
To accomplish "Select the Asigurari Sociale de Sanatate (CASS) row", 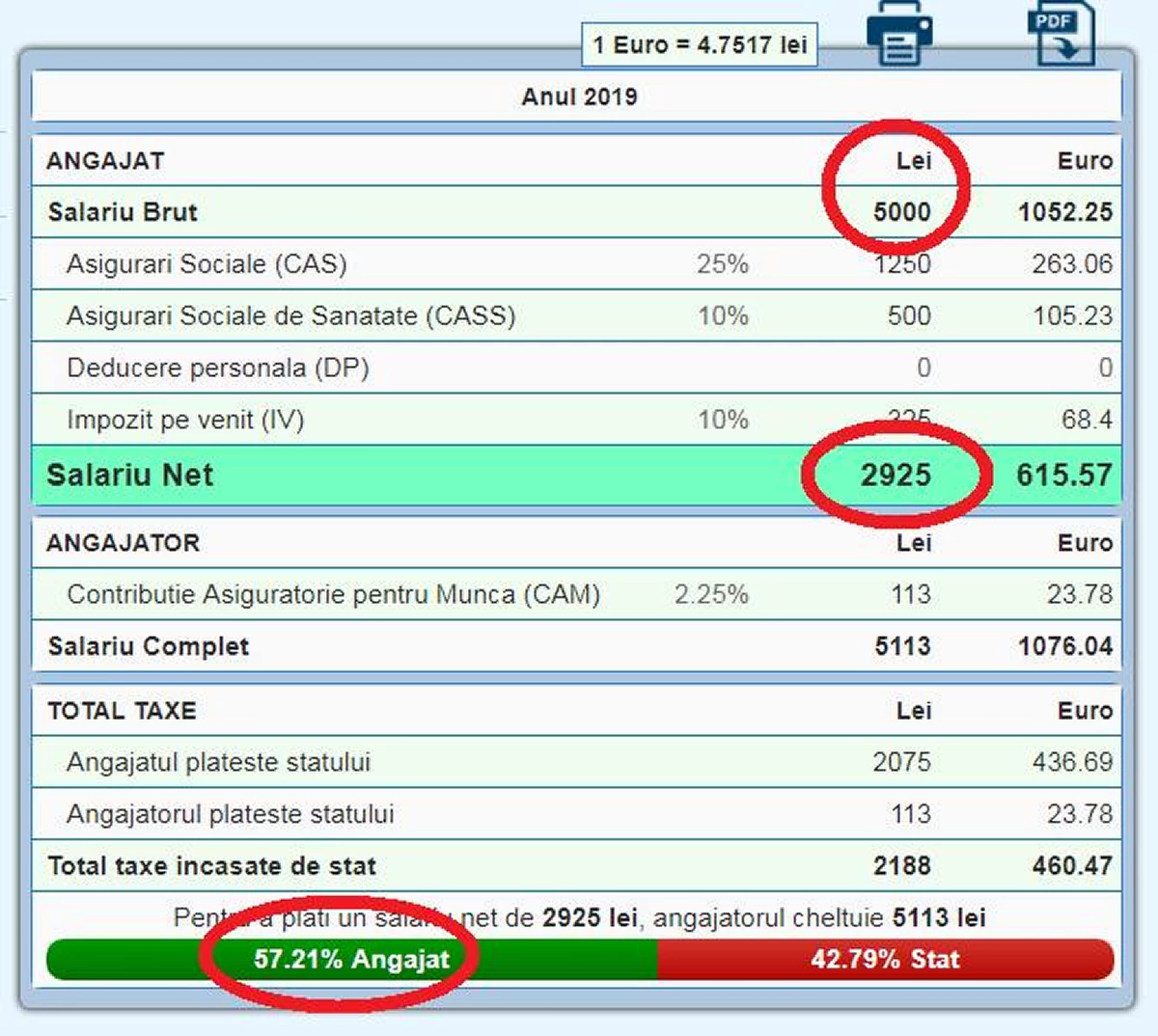I will pyautogui.click(x=290, y=316).
